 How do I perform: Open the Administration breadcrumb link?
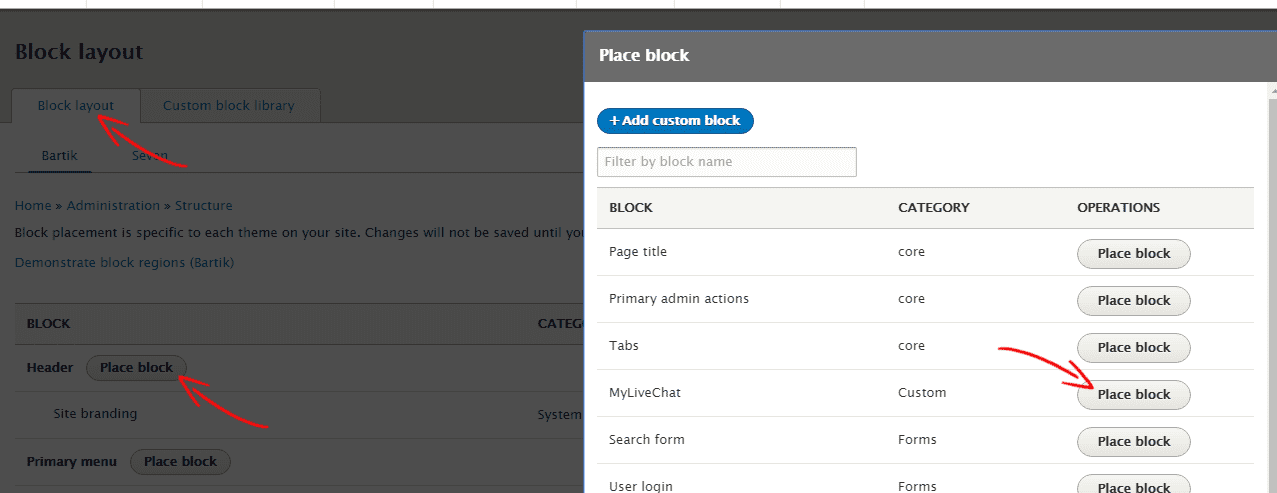pos(113,205)
